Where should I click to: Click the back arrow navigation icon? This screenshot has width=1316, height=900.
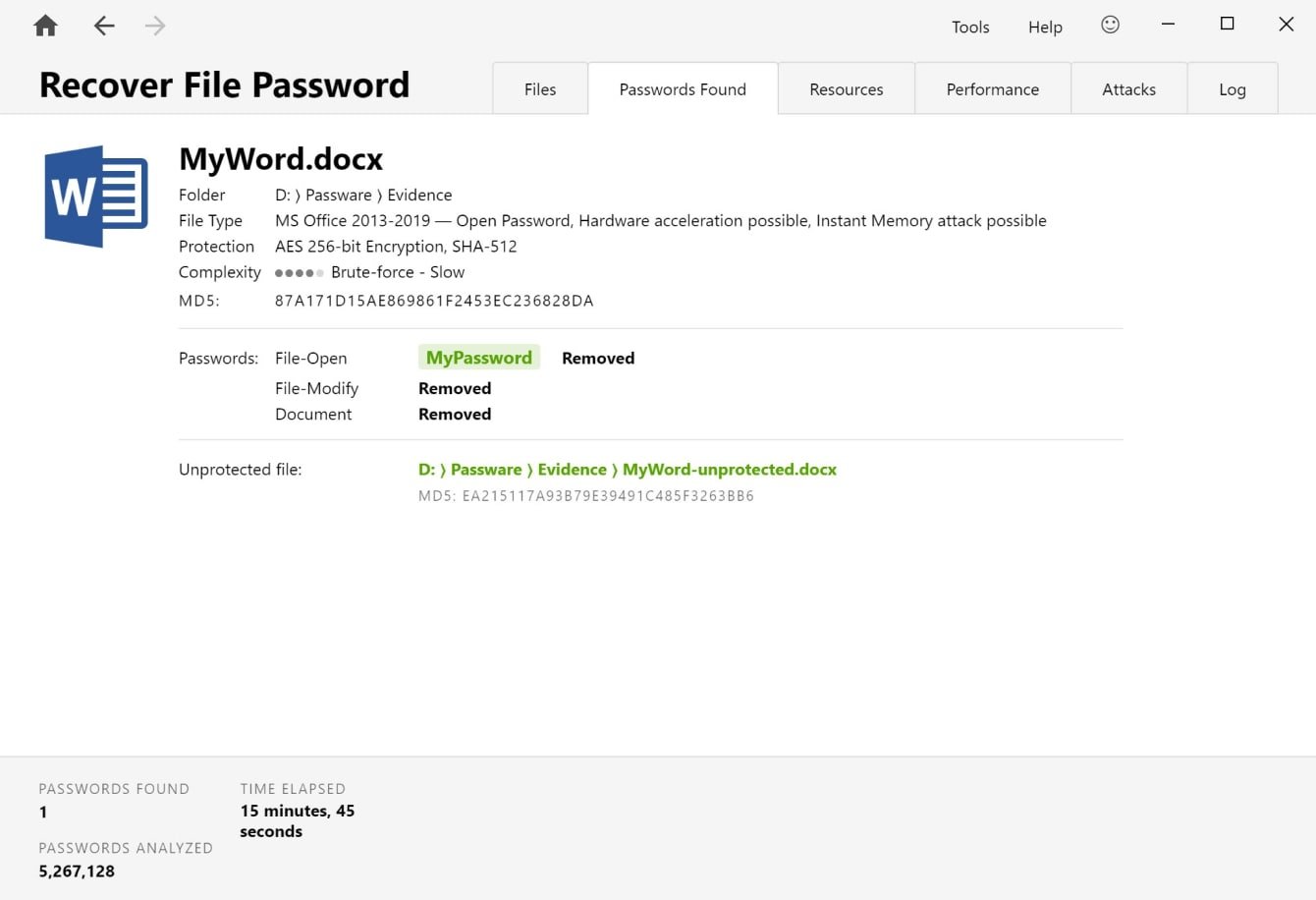click(104, 27)
